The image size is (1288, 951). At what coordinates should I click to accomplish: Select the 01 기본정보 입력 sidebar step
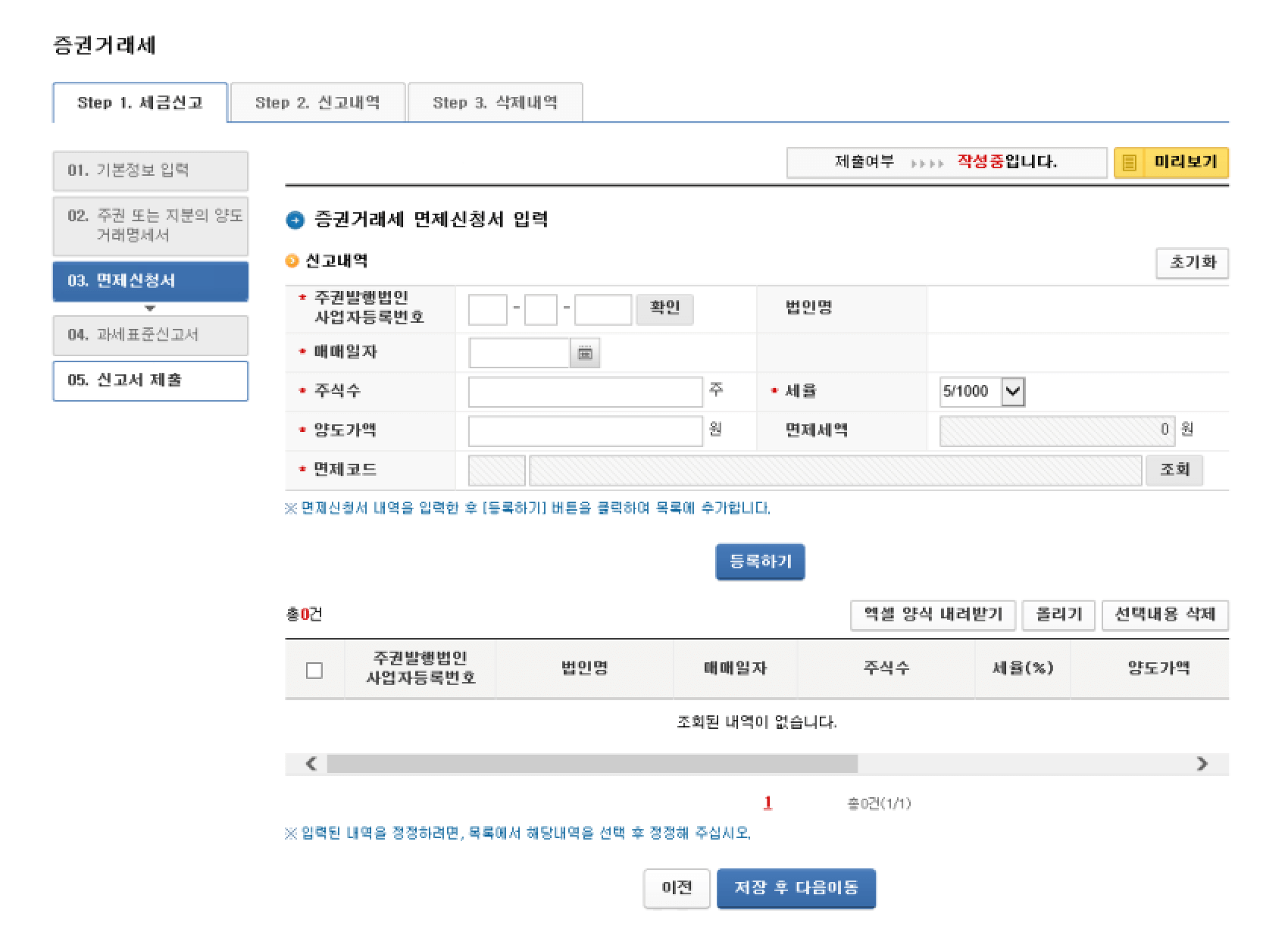pyautogui.click(x=149, y=170)
